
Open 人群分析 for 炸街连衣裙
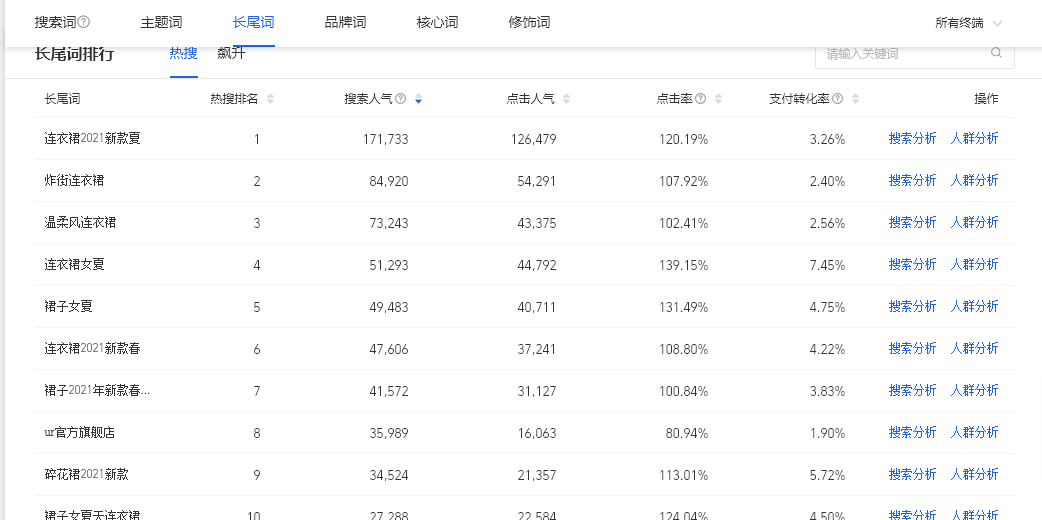click(974, 180)
